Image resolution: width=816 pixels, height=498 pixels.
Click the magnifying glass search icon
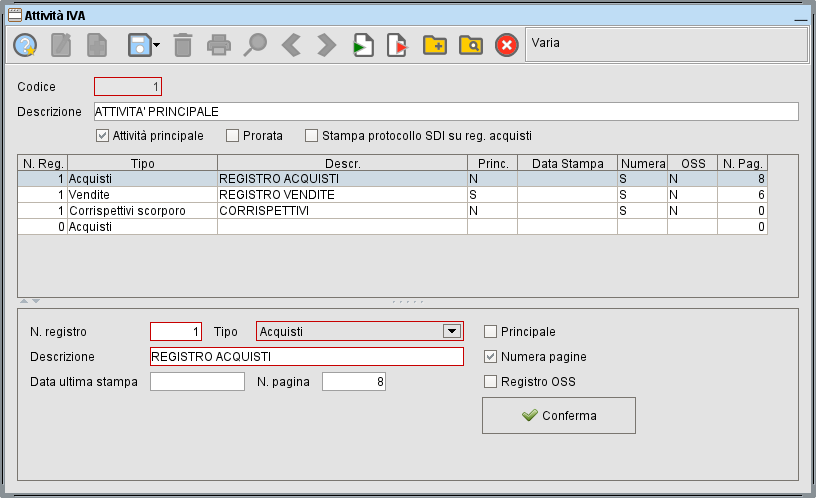(x=256, y=45)
